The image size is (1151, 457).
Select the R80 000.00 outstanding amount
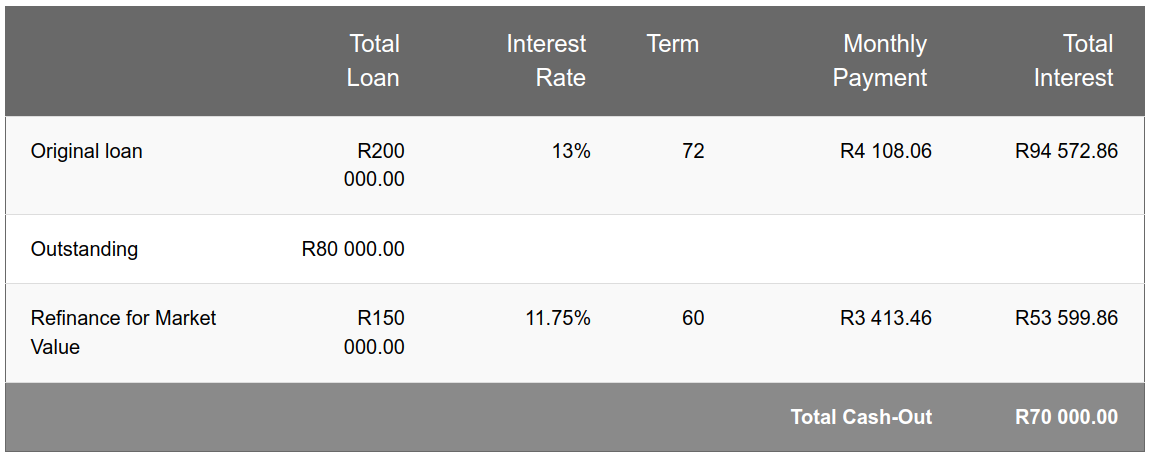353,249
